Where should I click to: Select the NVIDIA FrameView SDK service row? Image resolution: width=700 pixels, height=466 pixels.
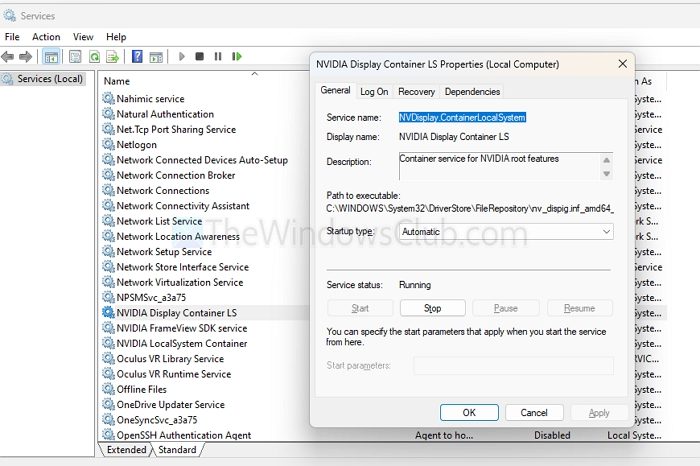(181, 328)
